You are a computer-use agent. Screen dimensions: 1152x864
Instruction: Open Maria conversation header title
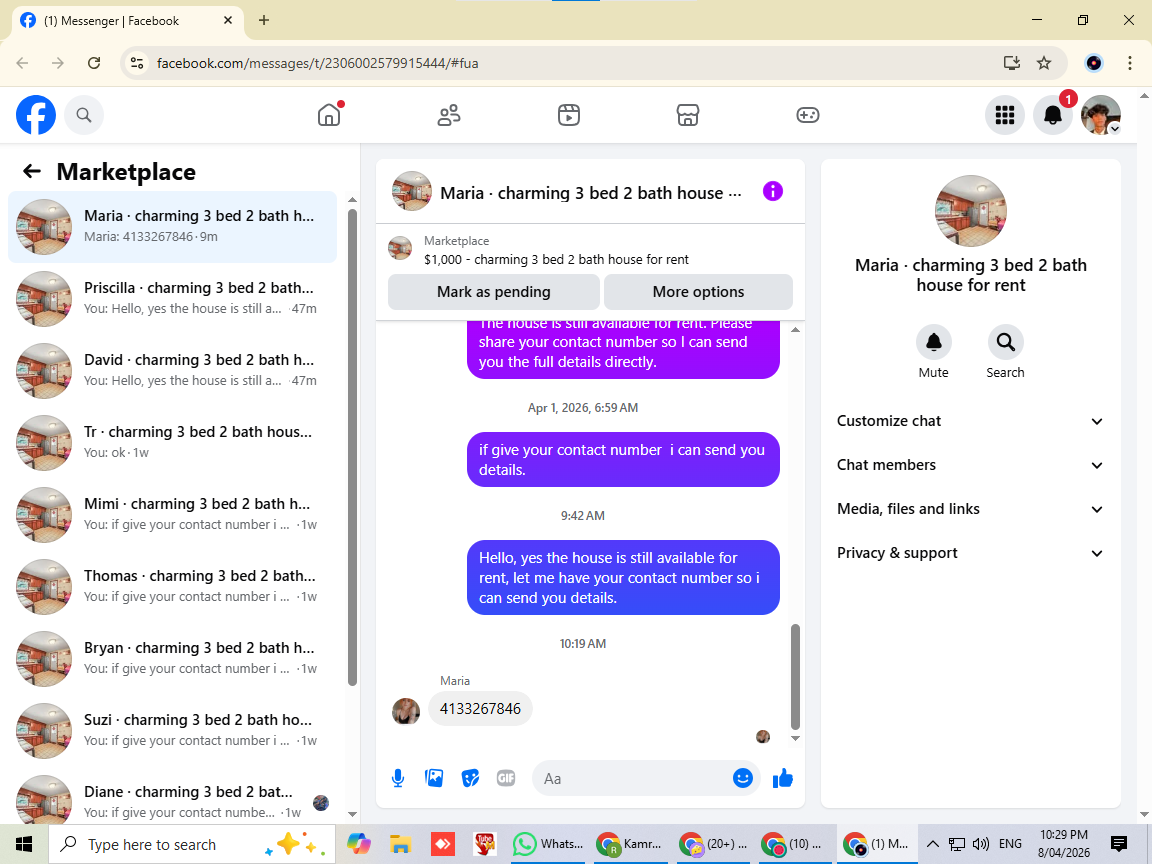click(x=591, y=193)
